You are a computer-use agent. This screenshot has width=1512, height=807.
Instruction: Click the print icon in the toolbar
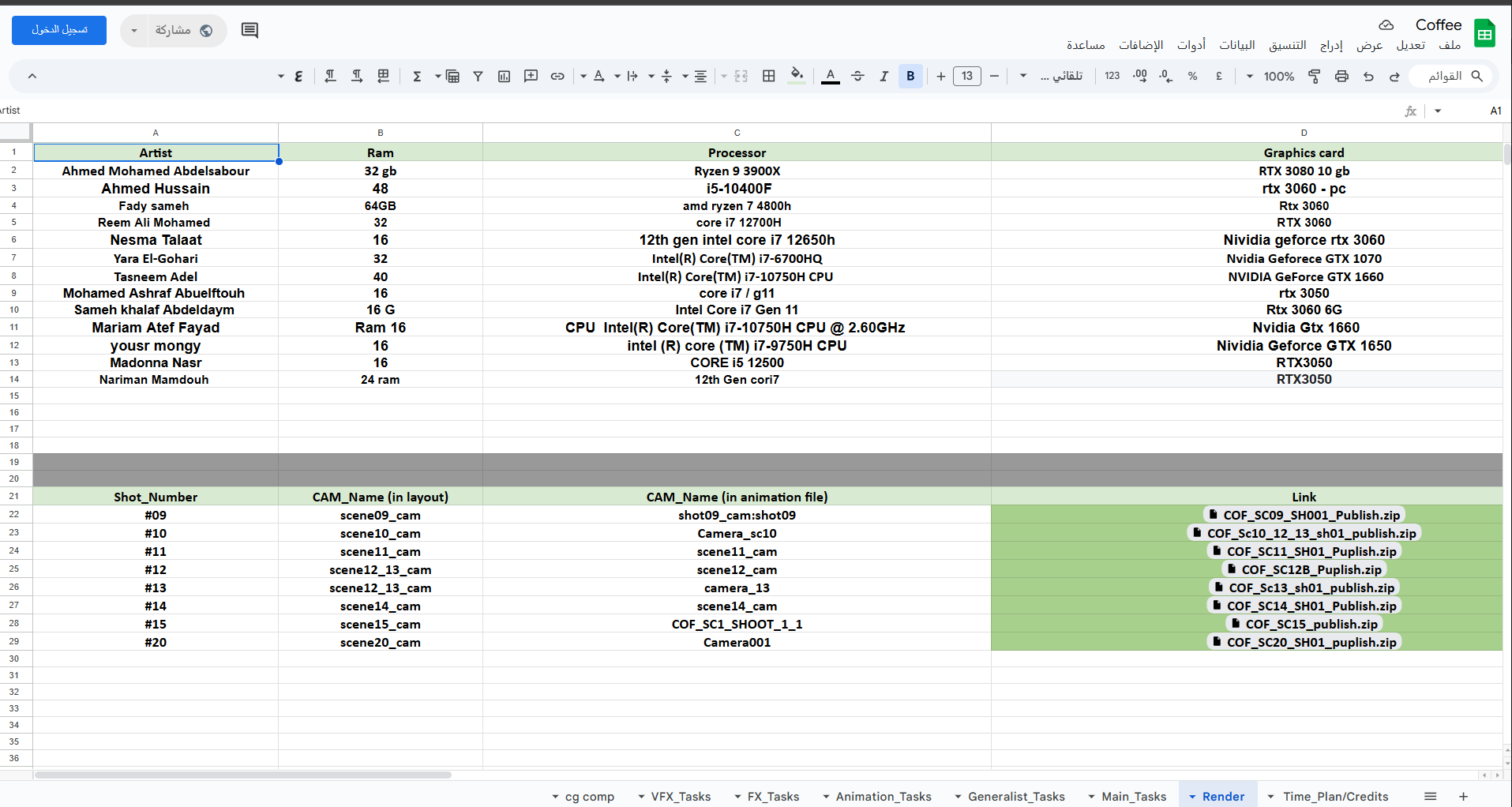point(1341,76)
